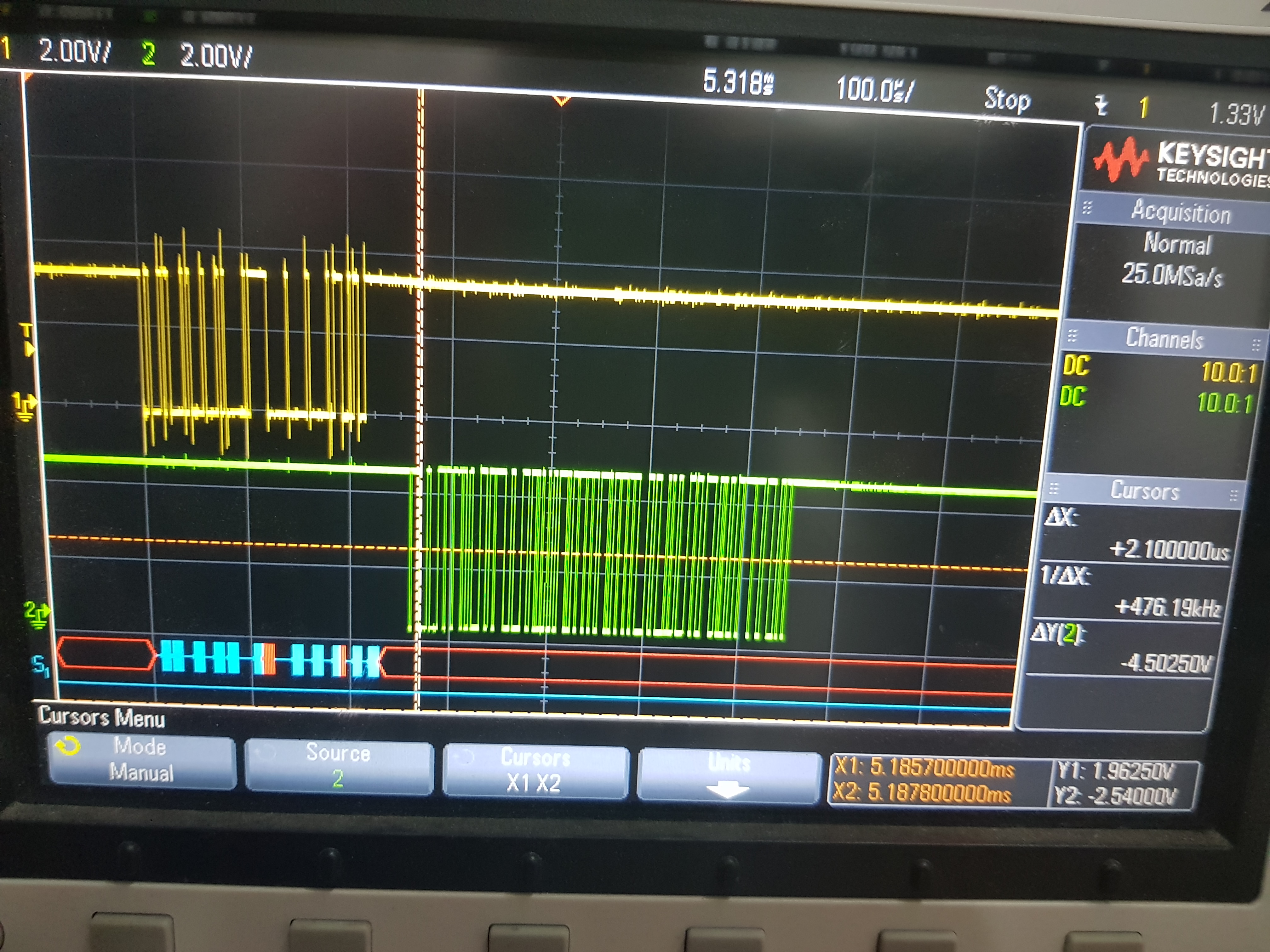Image resolution: width=1270 pixels, height=952 pixels.
Task: Click the Y2 -2.54000V readout
Action: (x=1115, y=796)
